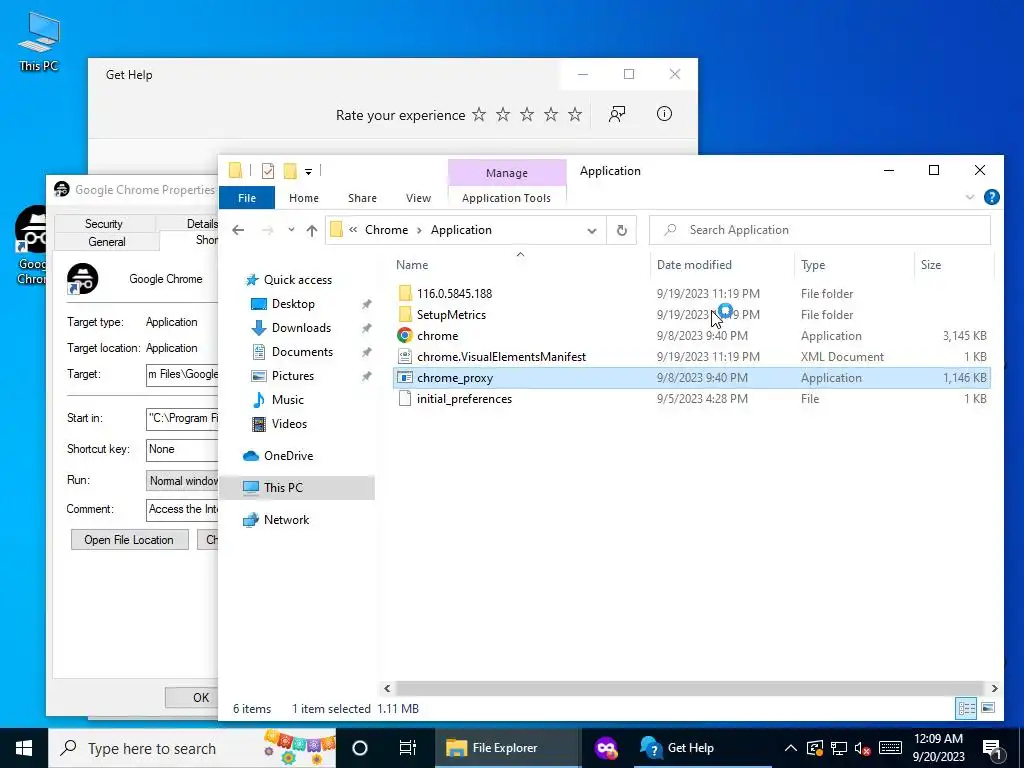Click New folder icon in quick access toolbar
The height and width of the screenshot is (768, 1024).
[290, 171]
